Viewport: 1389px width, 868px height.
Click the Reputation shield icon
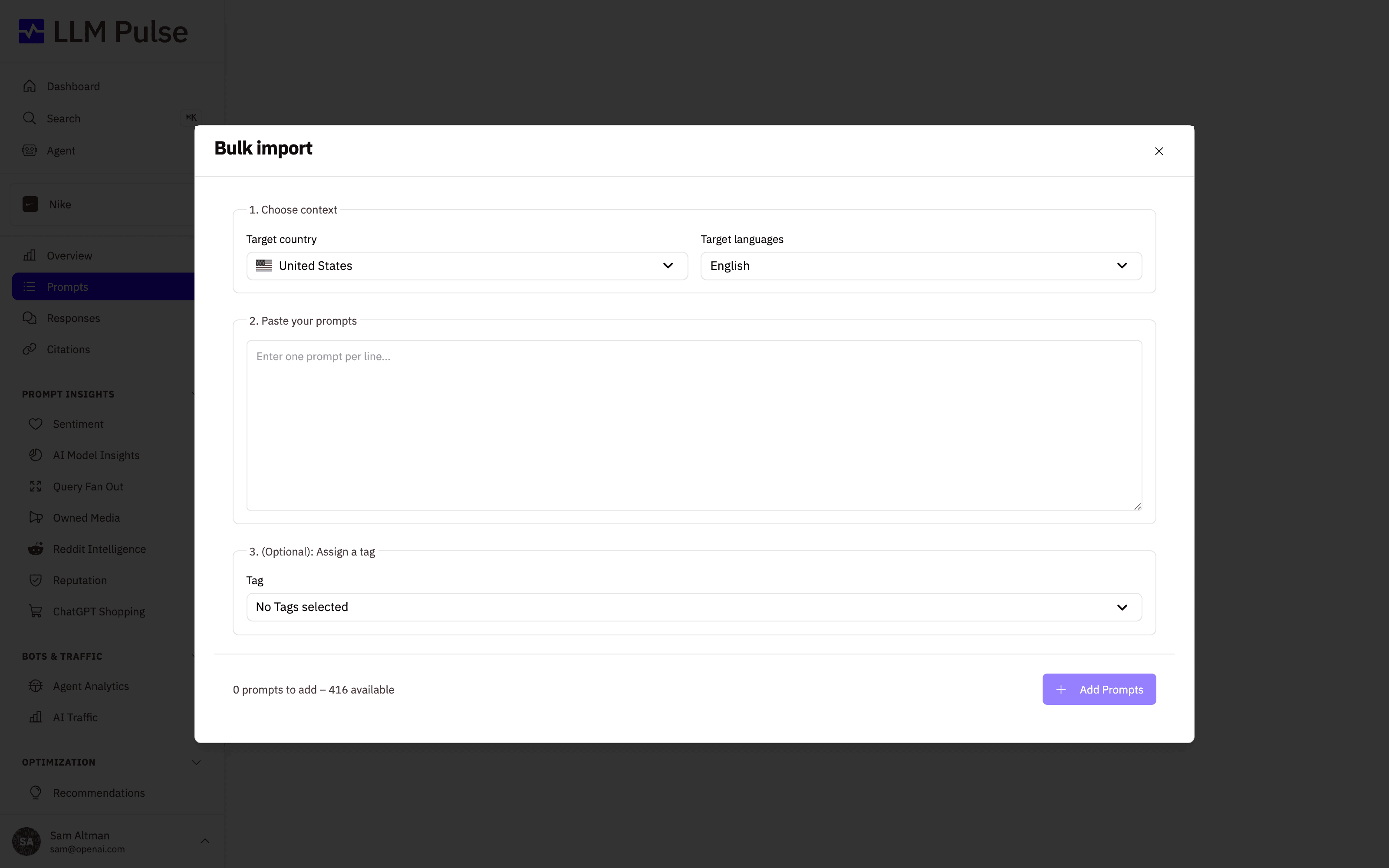click(x=36, y=580)
